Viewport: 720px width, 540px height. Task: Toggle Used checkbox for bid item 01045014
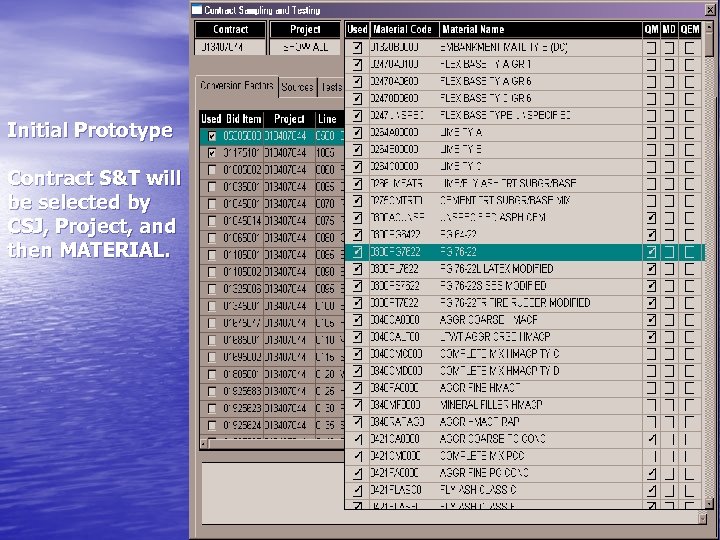pyautogui.click(x=212, y=221)
